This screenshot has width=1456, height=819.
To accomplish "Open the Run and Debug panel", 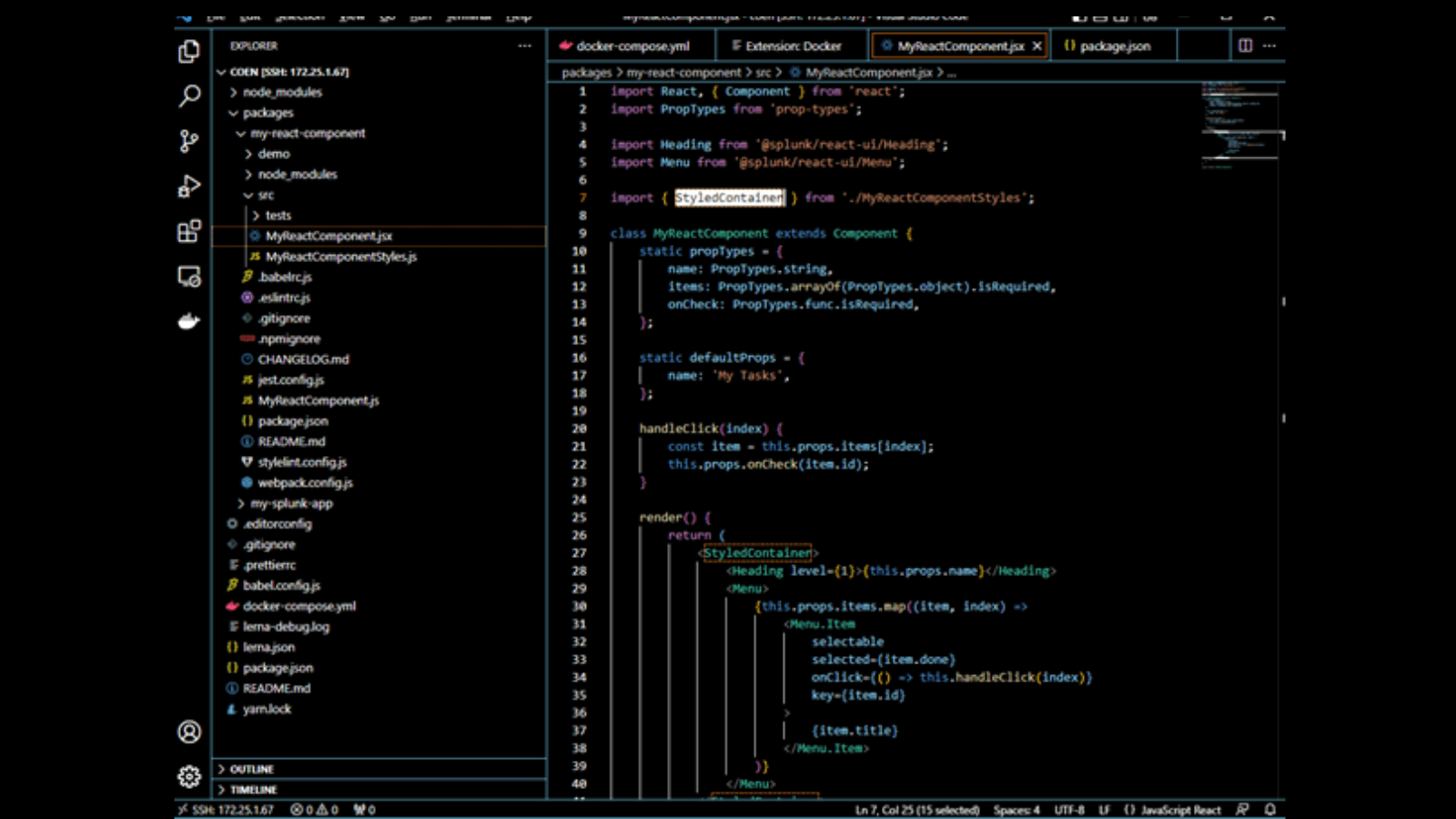I will 188,187.
